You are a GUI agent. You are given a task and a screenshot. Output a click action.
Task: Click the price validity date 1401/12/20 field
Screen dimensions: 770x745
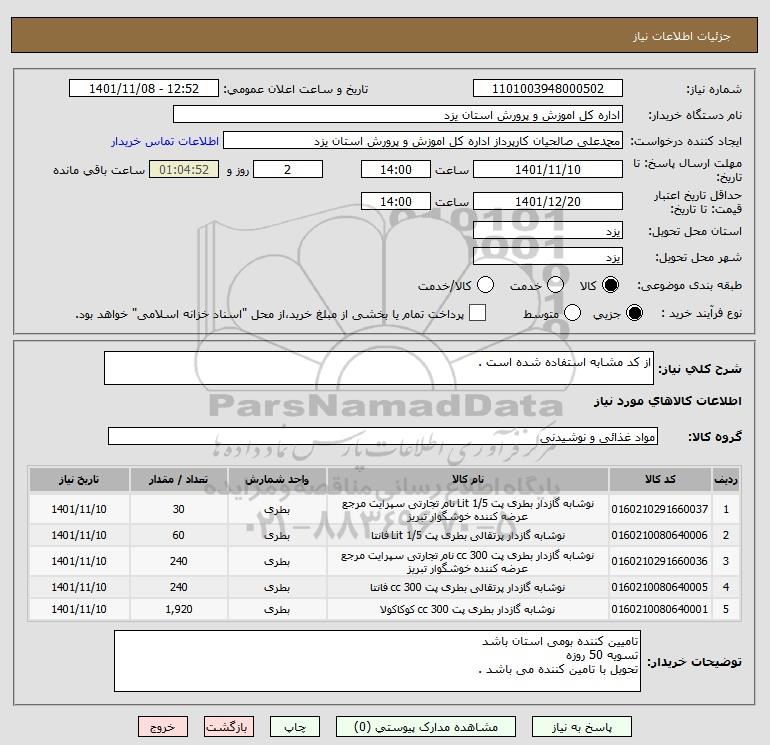(x=548, y=201)
